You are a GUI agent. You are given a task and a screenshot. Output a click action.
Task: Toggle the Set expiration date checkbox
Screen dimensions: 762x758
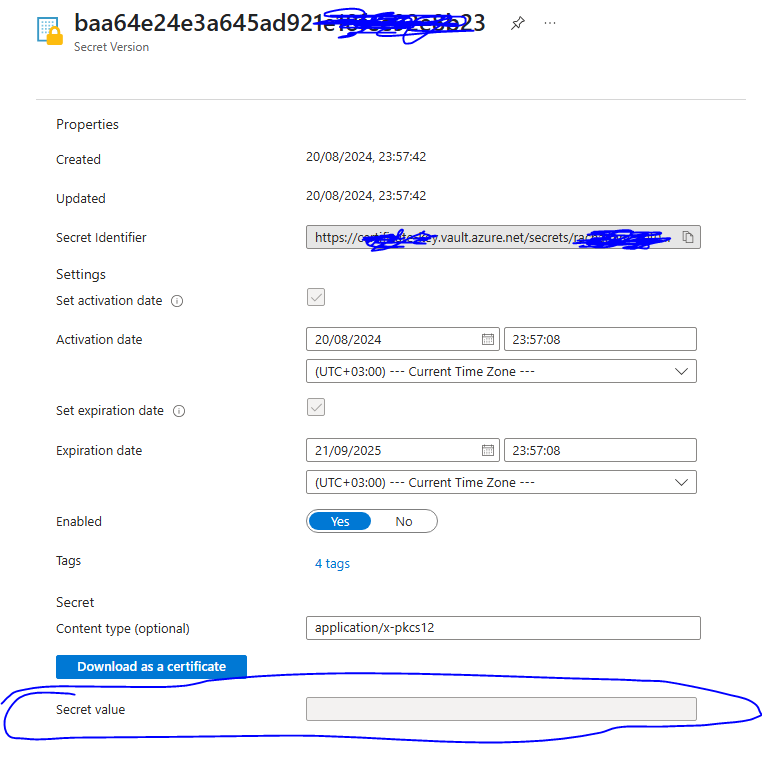pos(316,407)
